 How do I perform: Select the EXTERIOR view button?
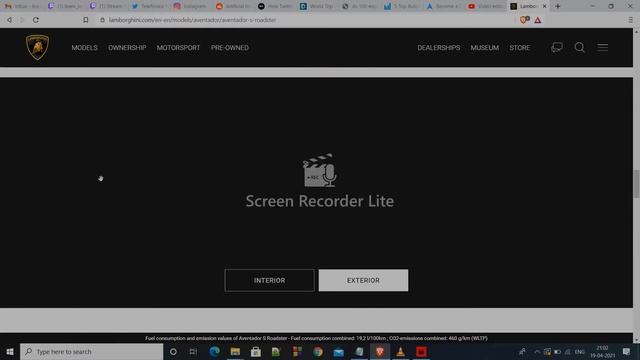pyautogui.click(x=363, y=280)
